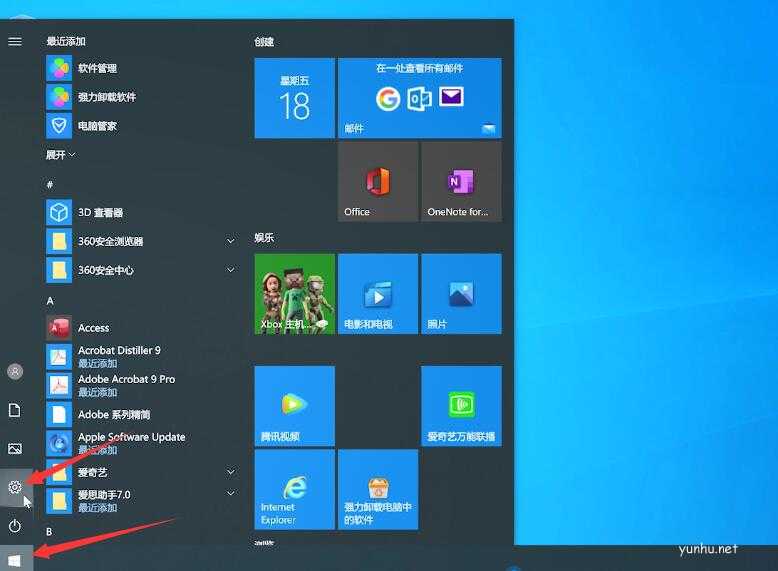This screenshot has width=778, height=571.
Task: Open Adobe 系列精简 entry
Action: click(141, 414)
